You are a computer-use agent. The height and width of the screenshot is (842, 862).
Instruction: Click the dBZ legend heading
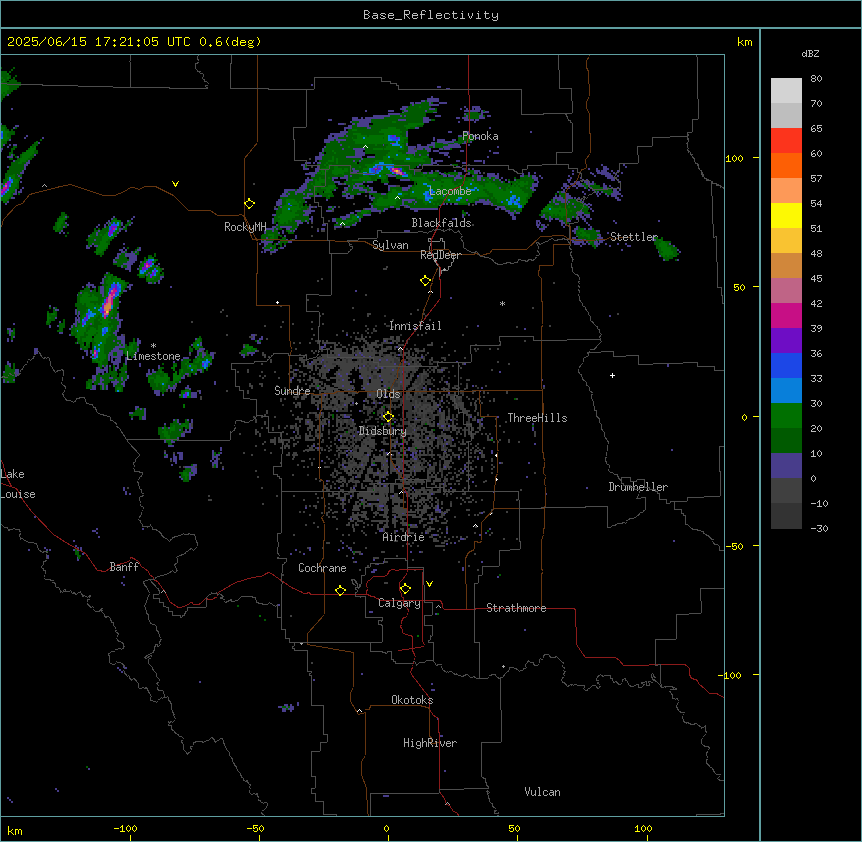[810, 53]
